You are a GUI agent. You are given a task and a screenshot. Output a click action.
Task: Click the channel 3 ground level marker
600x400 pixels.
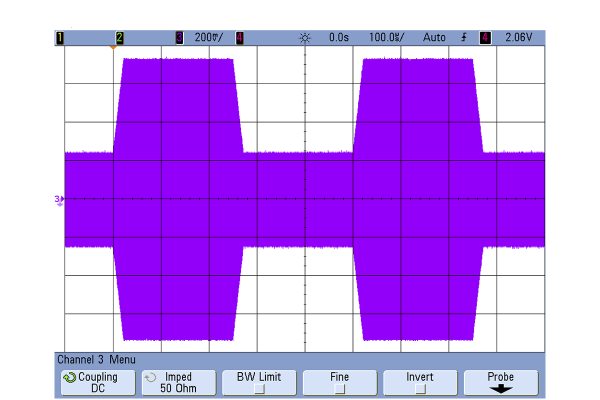[58, 200]
